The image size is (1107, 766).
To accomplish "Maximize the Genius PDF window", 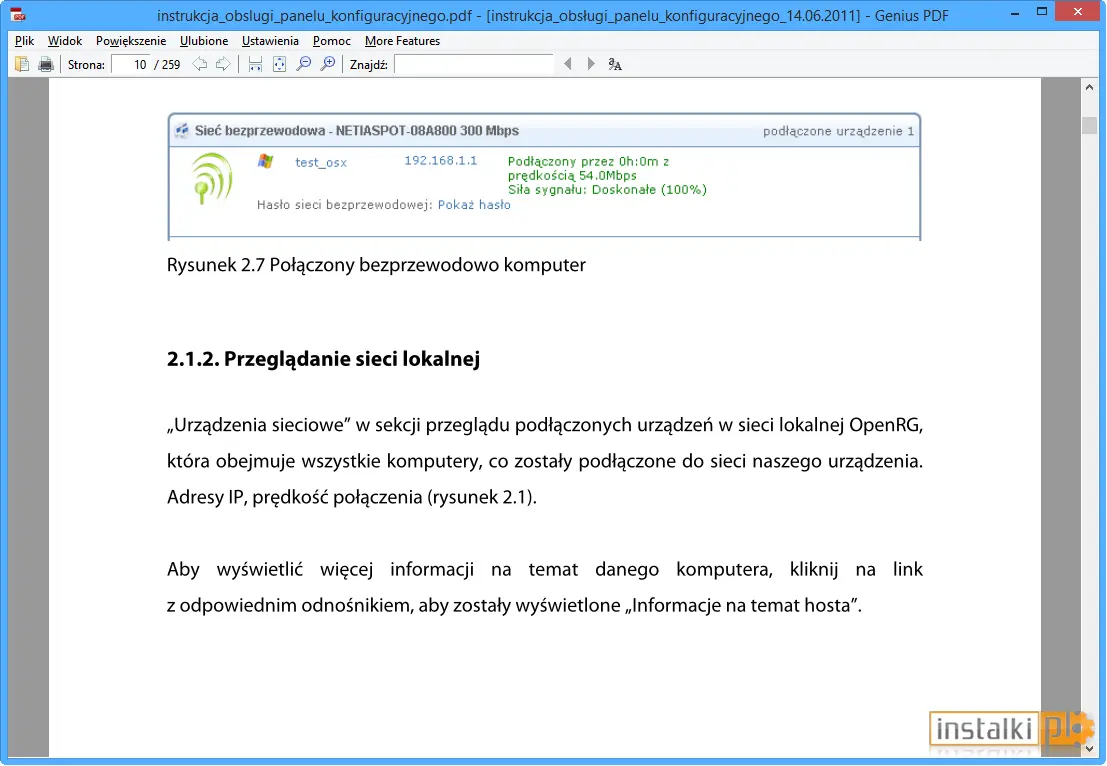I will tap(1042, 11).
